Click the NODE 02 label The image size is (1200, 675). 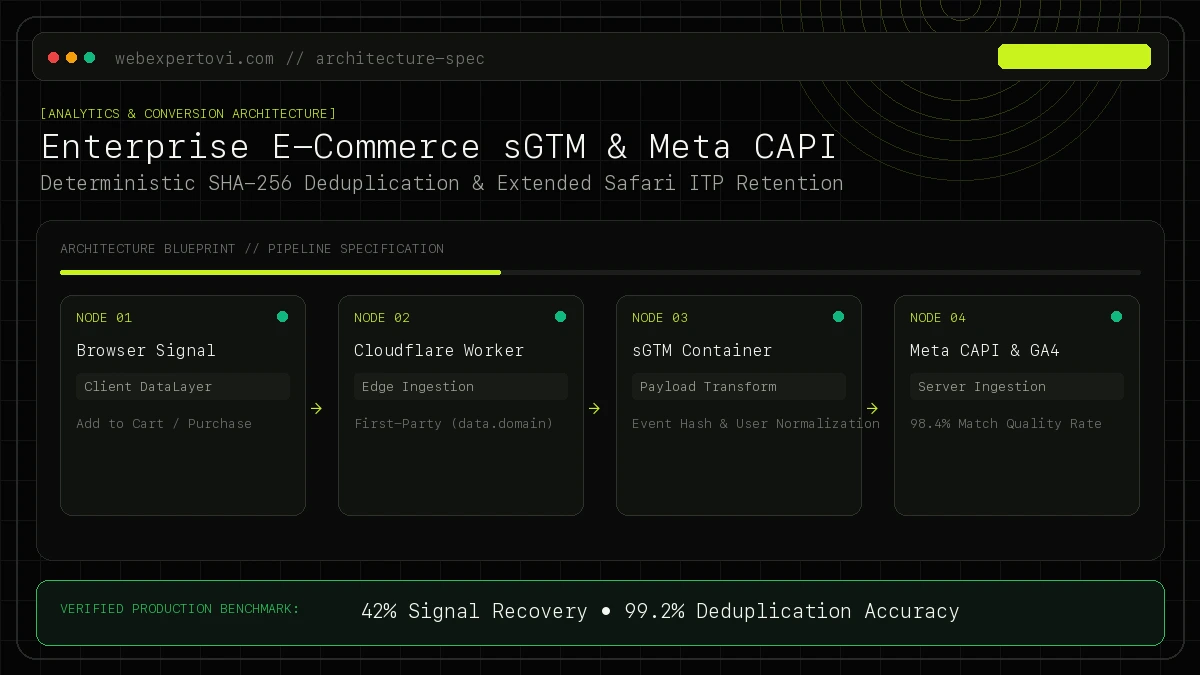click(382, 317)
